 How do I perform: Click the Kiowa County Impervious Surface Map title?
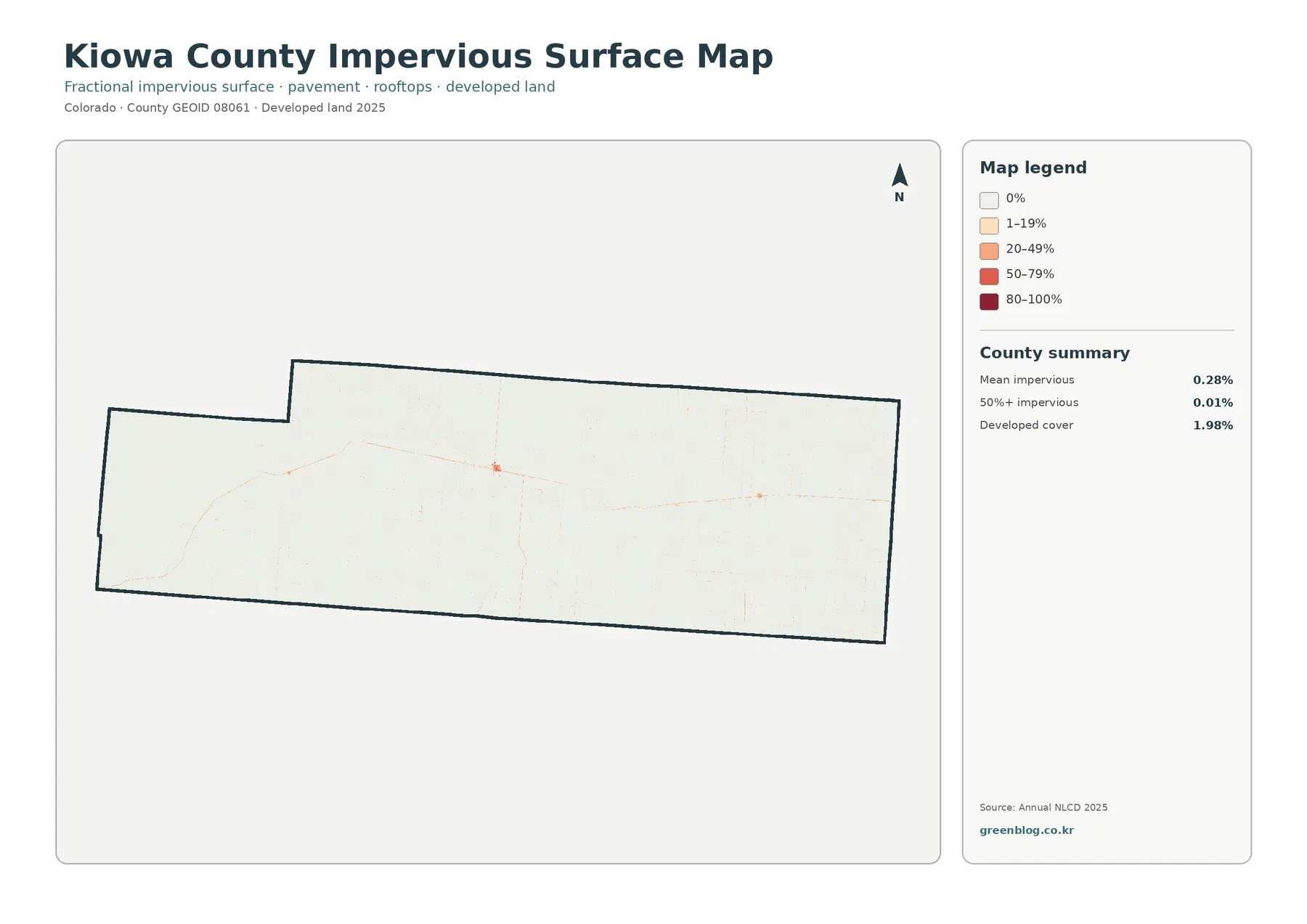click(x=418, y=57)
